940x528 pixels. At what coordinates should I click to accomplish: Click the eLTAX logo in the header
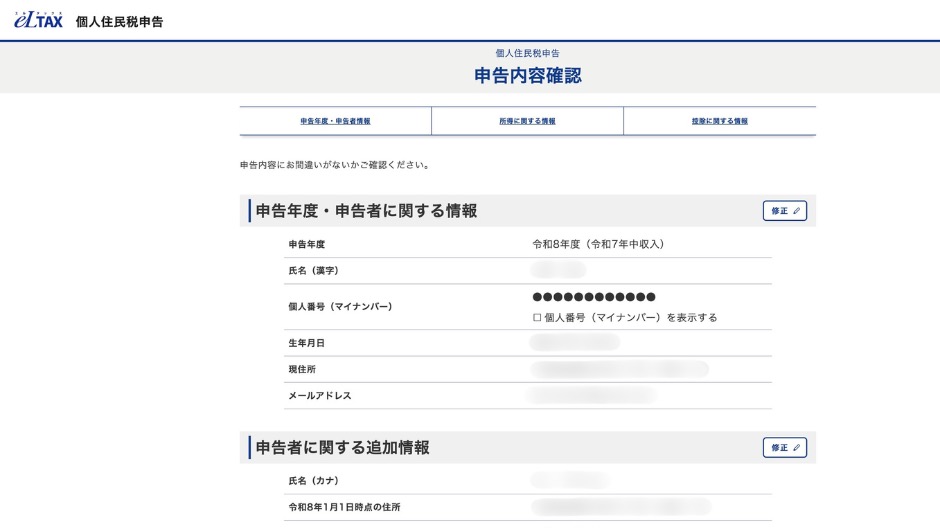point(38,20)
